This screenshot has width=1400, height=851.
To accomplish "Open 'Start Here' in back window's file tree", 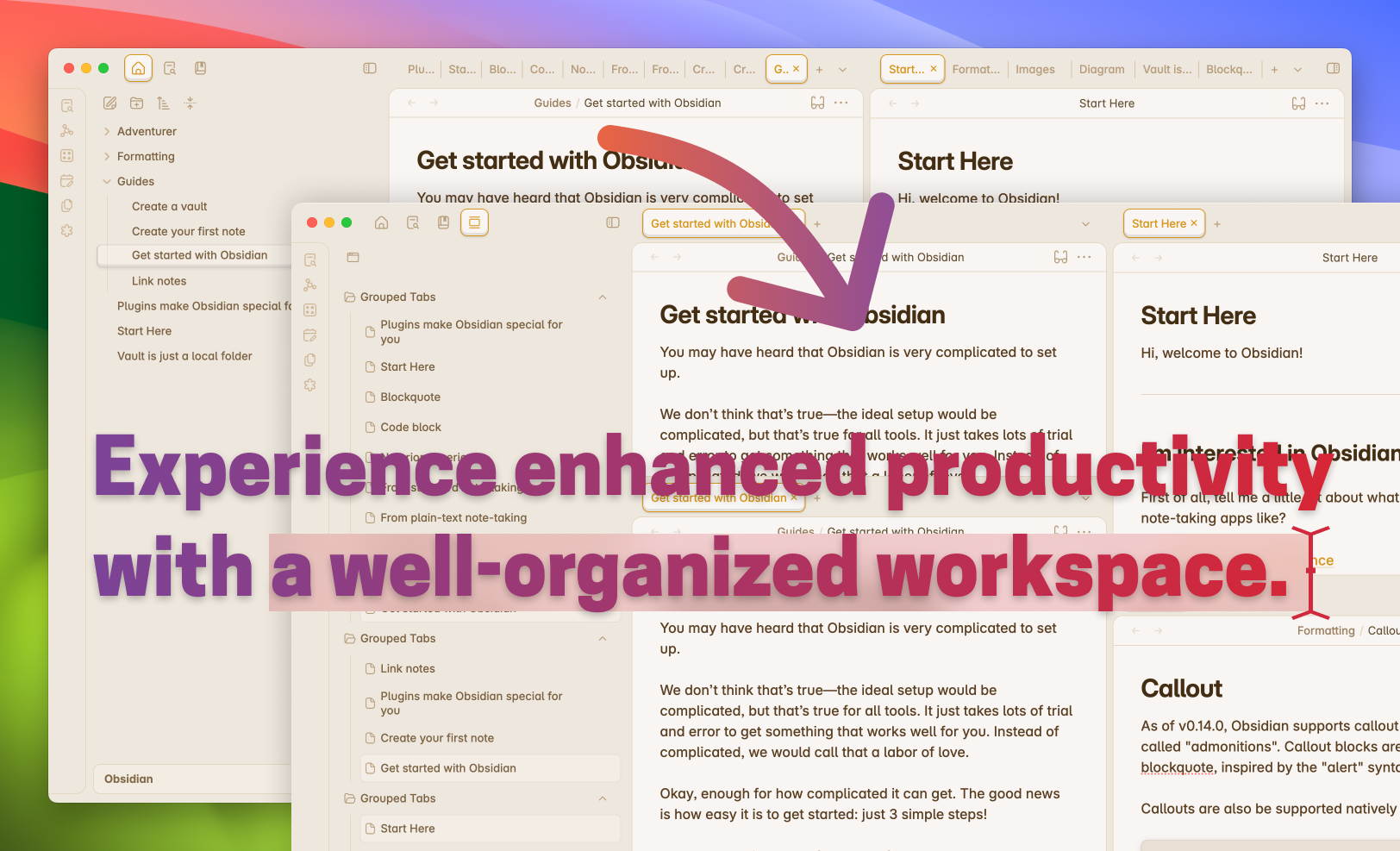I will pos(144,331).
